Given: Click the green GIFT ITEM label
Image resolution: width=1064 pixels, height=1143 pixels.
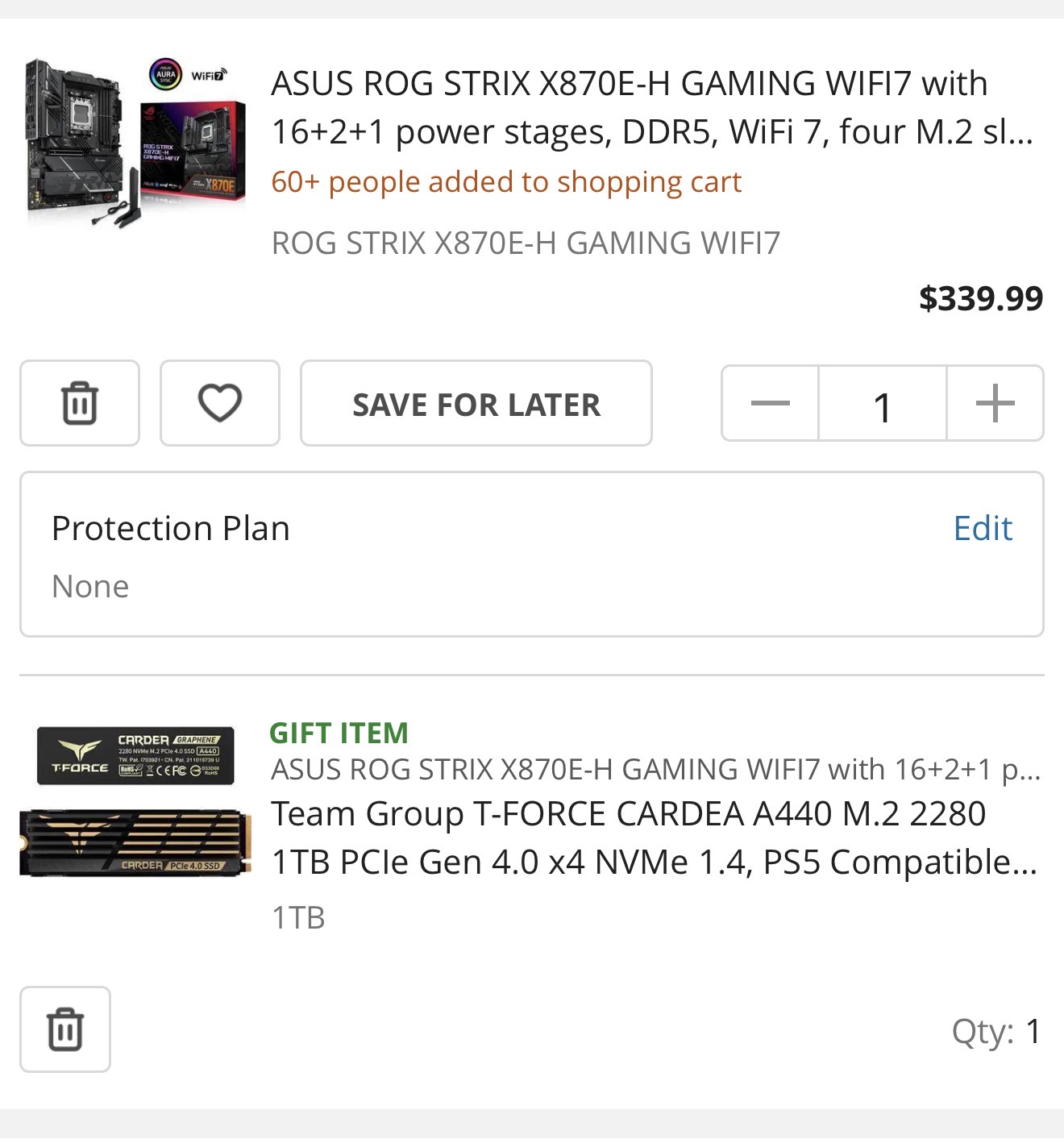Looking at the screenshot, I should coord(339,733).
